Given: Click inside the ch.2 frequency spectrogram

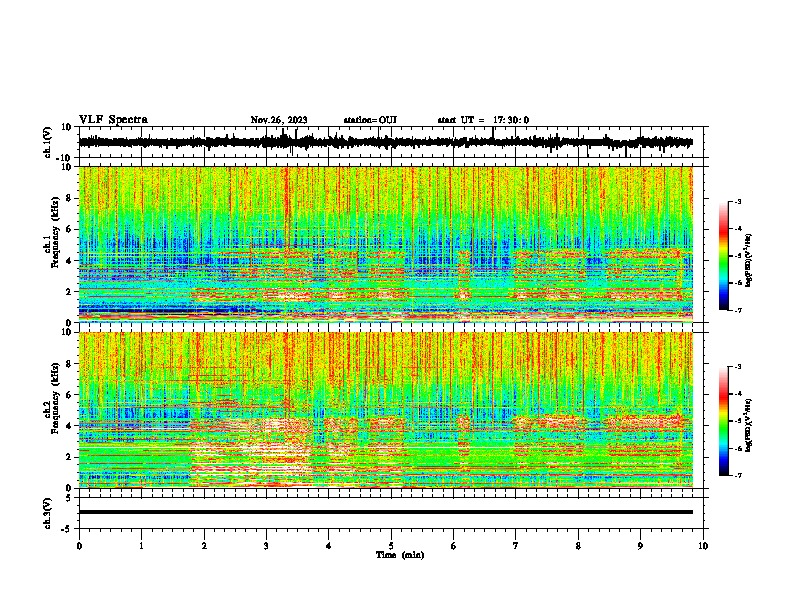Looking at the screenshot, I should tap(385, 410).
